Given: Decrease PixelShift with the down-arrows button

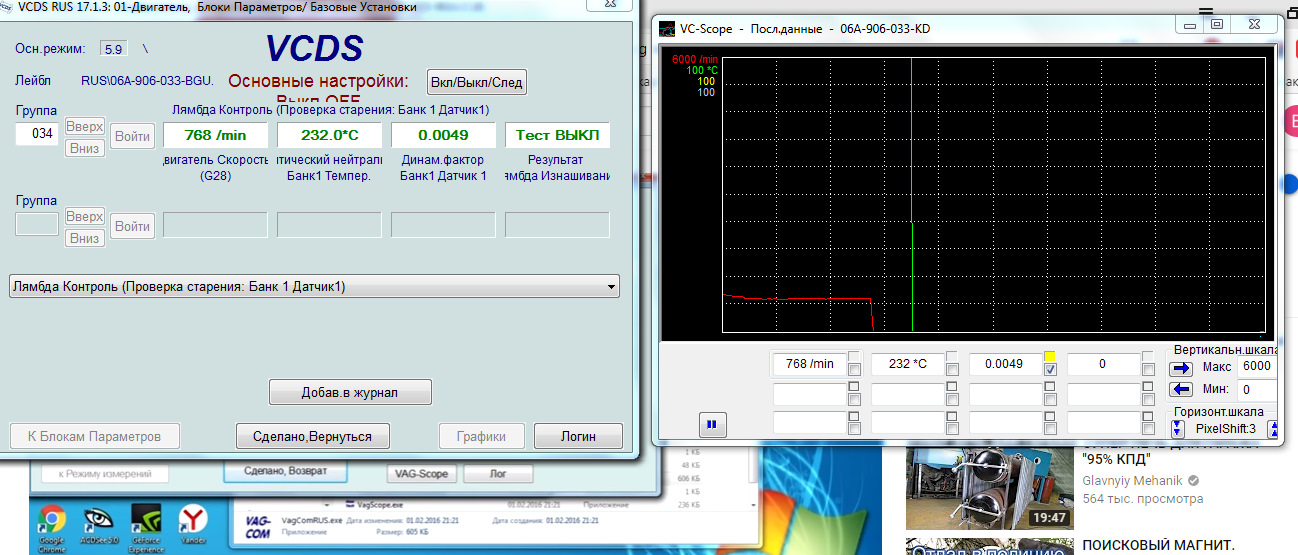Looking at the screenshot, I should tap(1177, 428).
